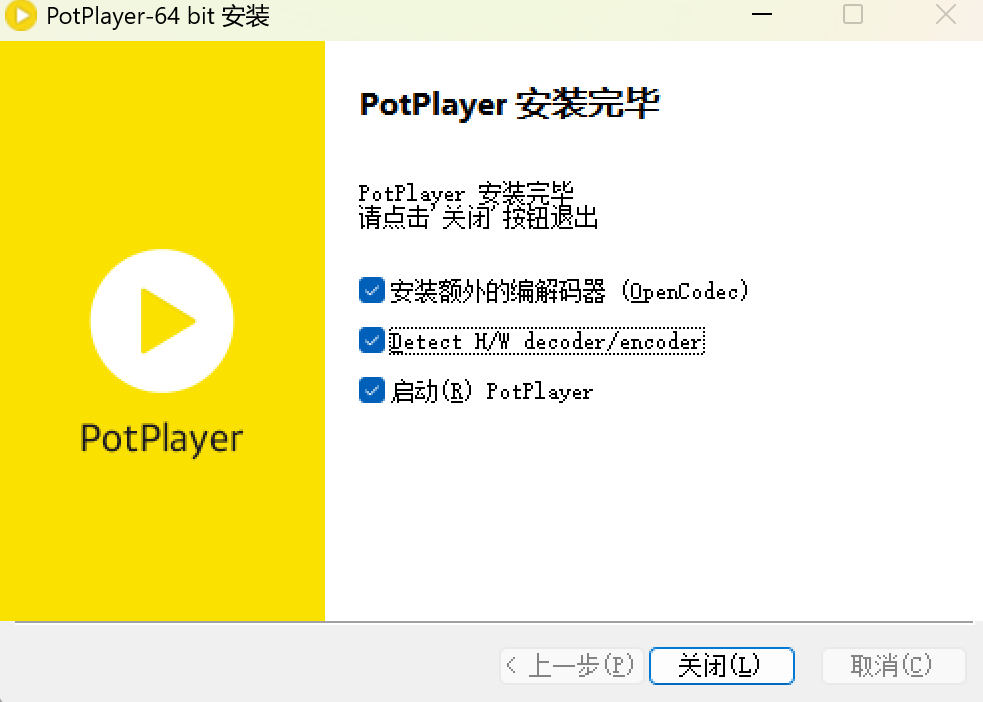This screenshot has height=702, width=983.
Task: Click the maximize icon in the title bar
Action: click(853, 15)
